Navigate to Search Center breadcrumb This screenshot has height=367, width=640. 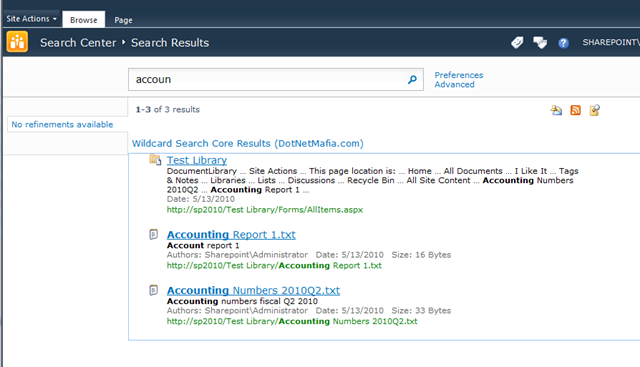(78, 42)
